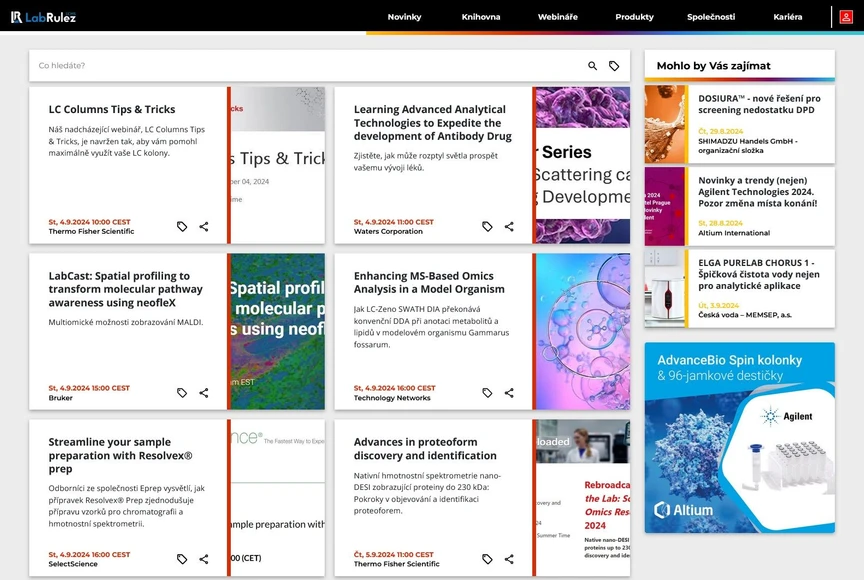Click the Resolvex preparation thumbnail image
The width and height of the screenshot is (864, 580).
pos(278,498)
